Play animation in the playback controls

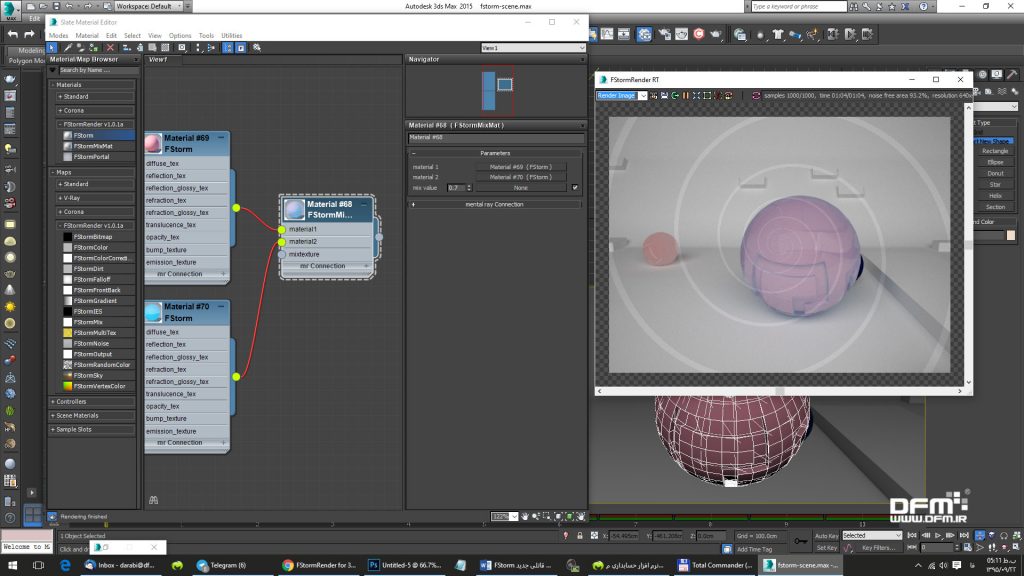tap(938, 536)
